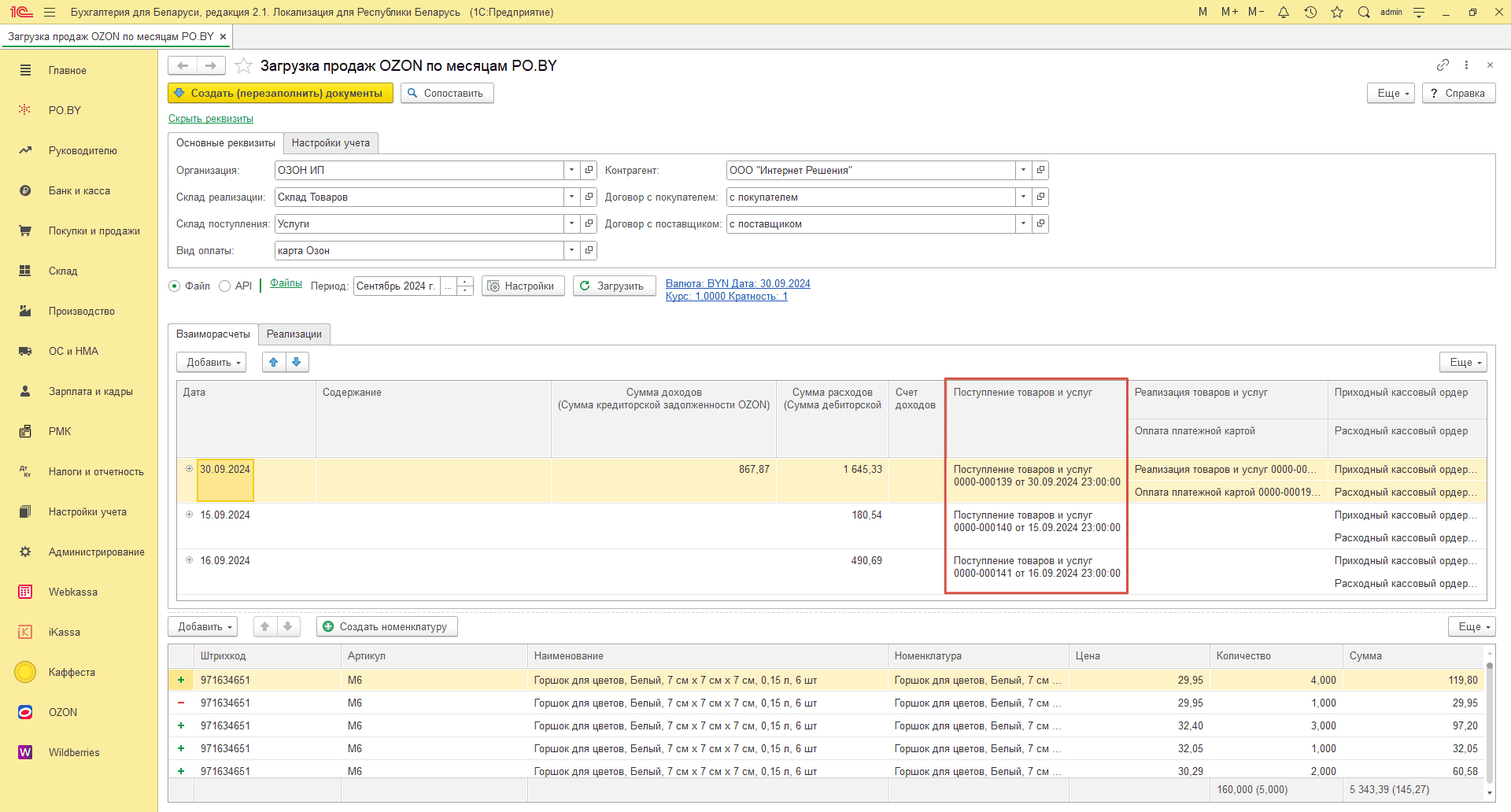Open the Файлы link
1511x812 pixels.
pyautogui.click(x=286, y=283)
